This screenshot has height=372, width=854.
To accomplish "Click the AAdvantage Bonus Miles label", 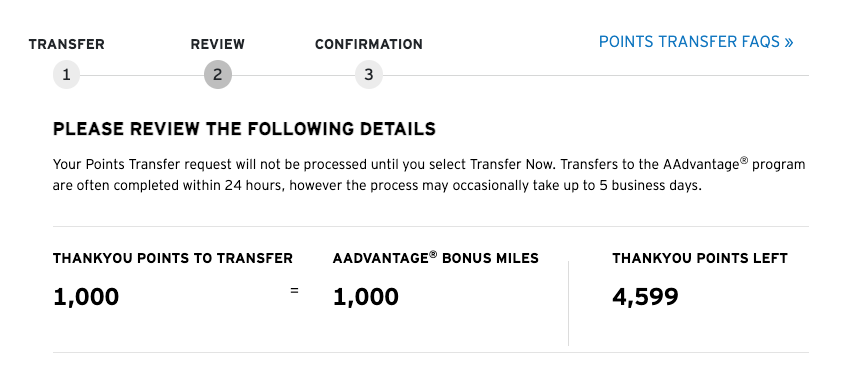I will pos(436,258).
